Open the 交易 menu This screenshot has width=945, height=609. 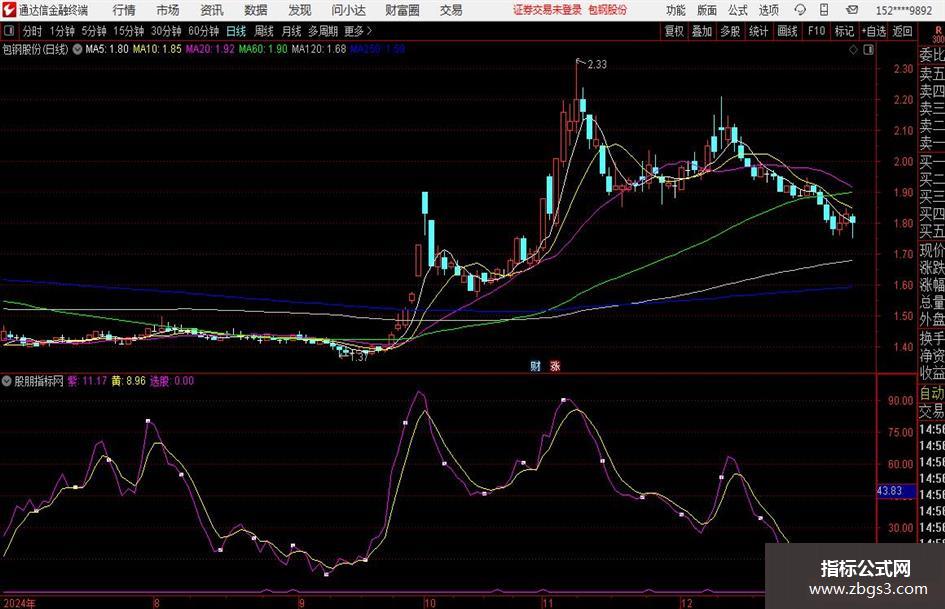(x=451, y=10)
